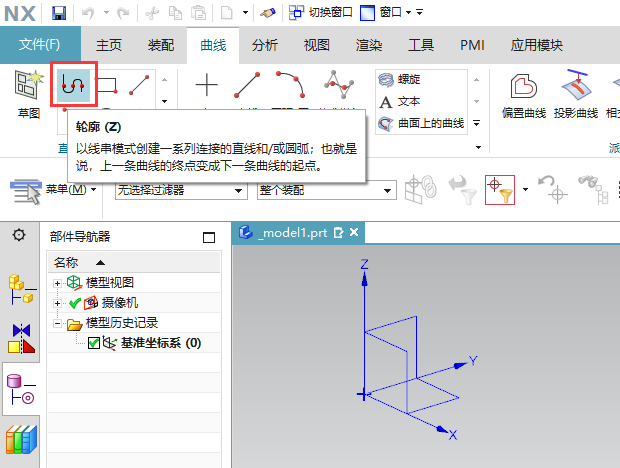This screenshot has height=468, width=620.
Task: Expand the 模型视图 tree node
Action: (x=57, y=283)
